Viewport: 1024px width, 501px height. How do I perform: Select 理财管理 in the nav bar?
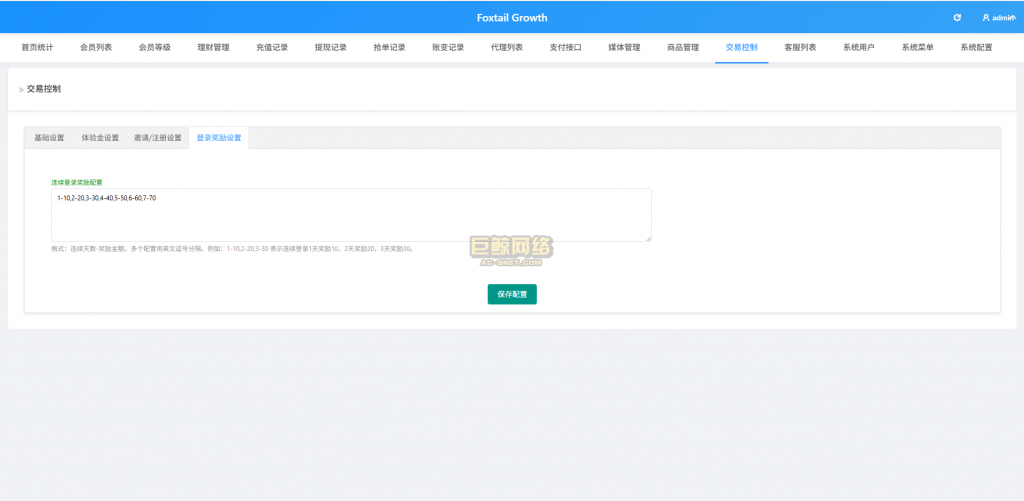click(x=214, y=48)
